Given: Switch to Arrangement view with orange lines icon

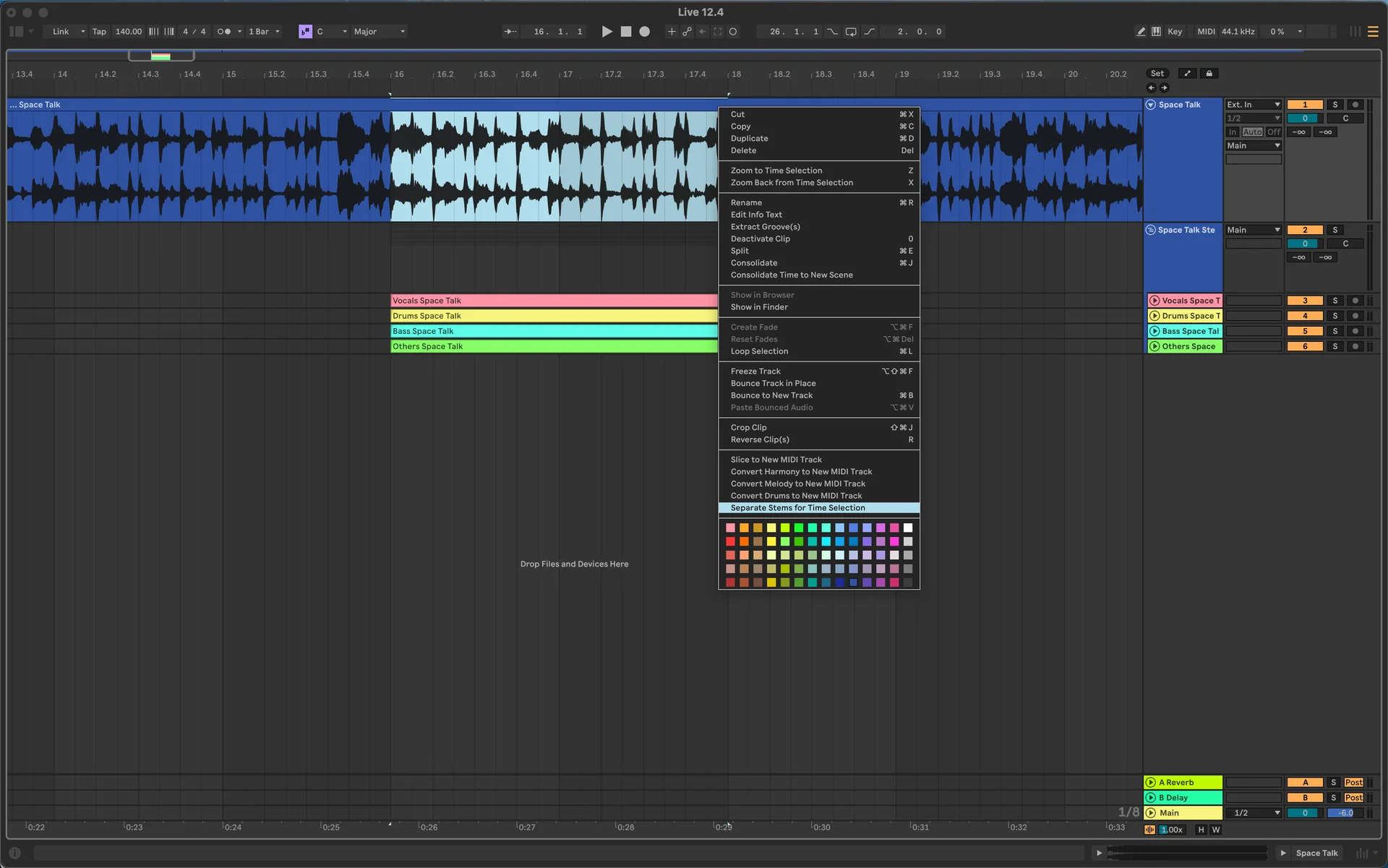Looking at the screenshot, I should pos(1373,32).
